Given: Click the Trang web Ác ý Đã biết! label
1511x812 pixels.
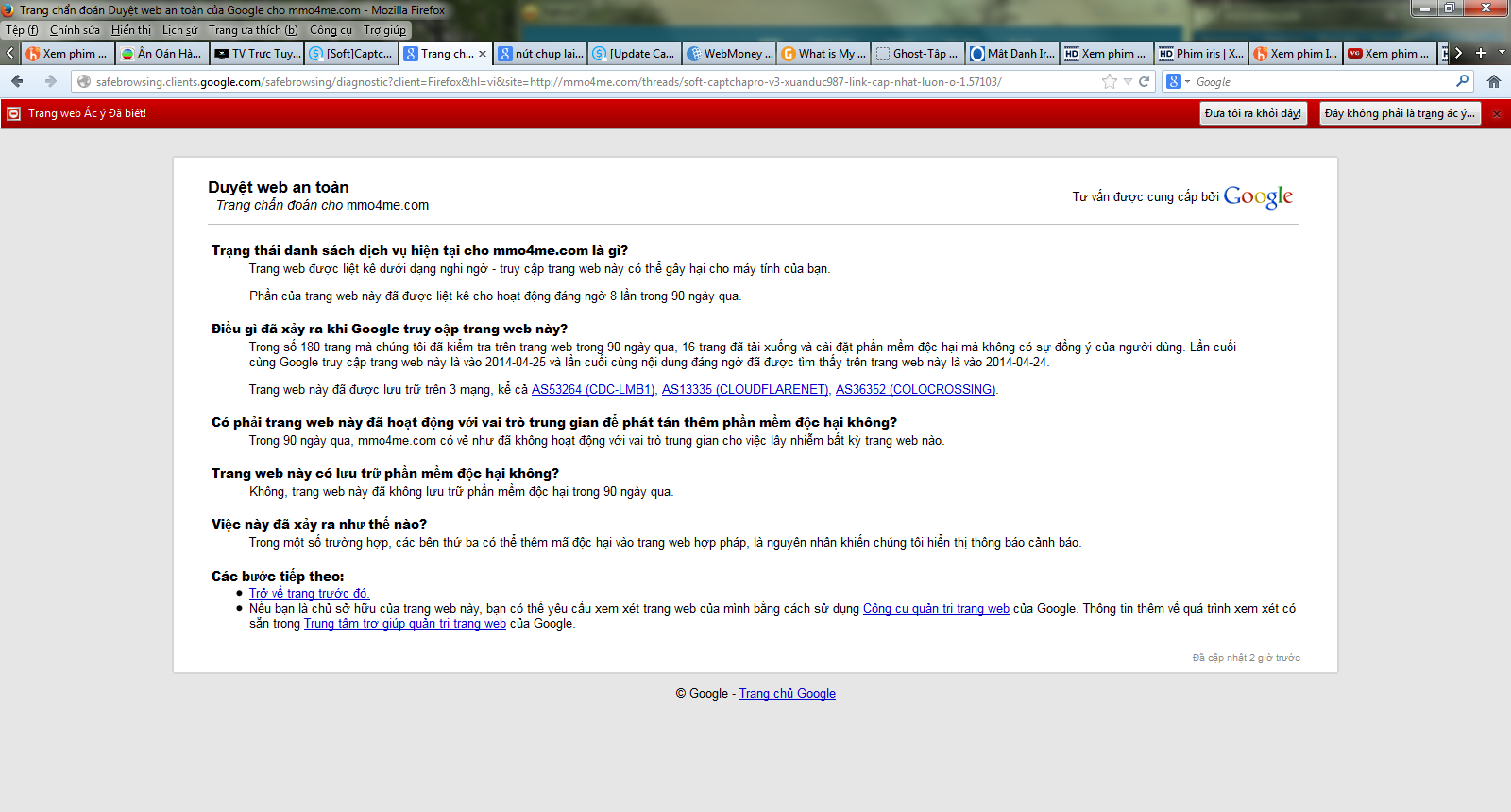Looking at the screenshot, I should click(87, 113).
